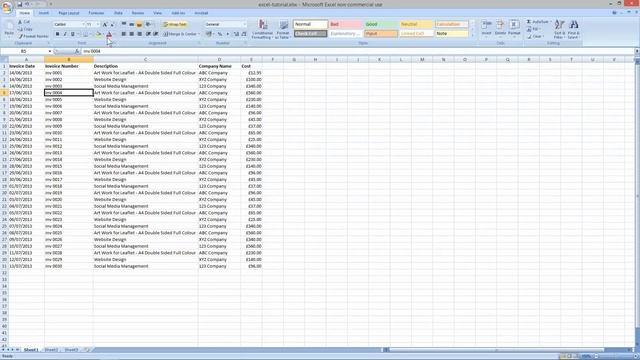Image resolution: width=640 pixels, height=360 pixels.
Task: Switch to the Data tab
Action: (118, 13)
